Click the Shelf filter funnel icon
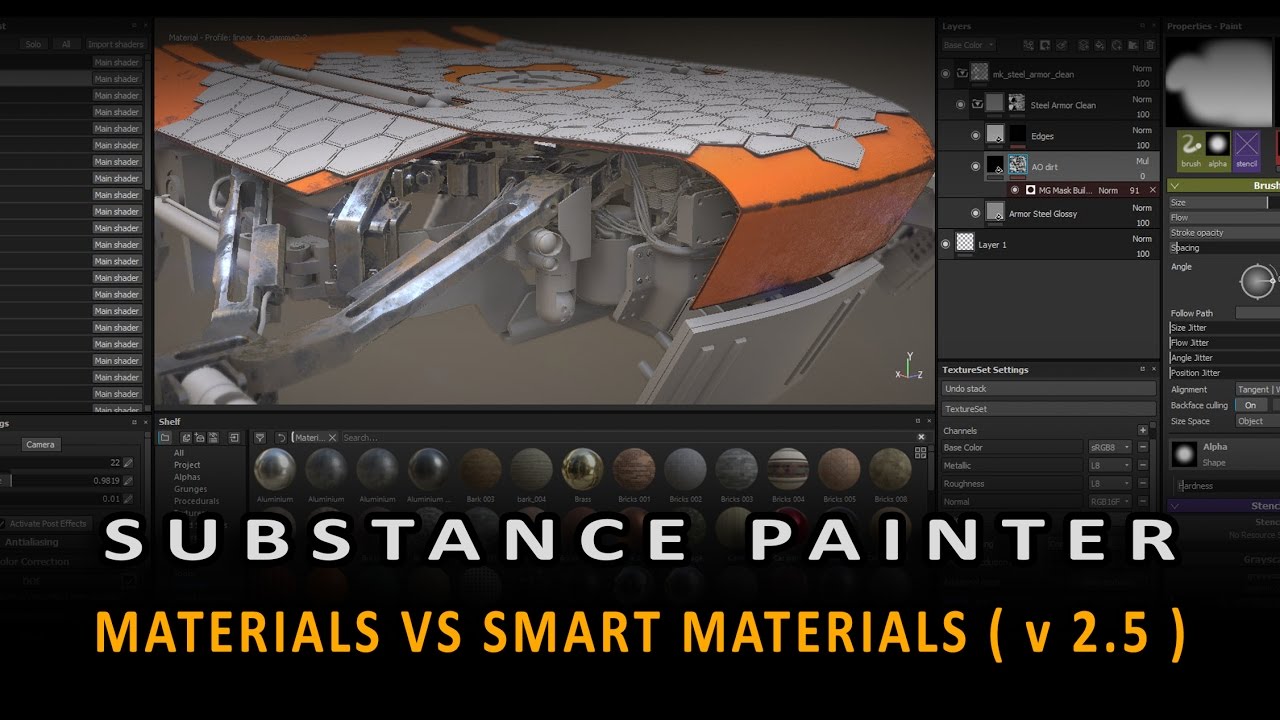 click(x=260, y=438)
